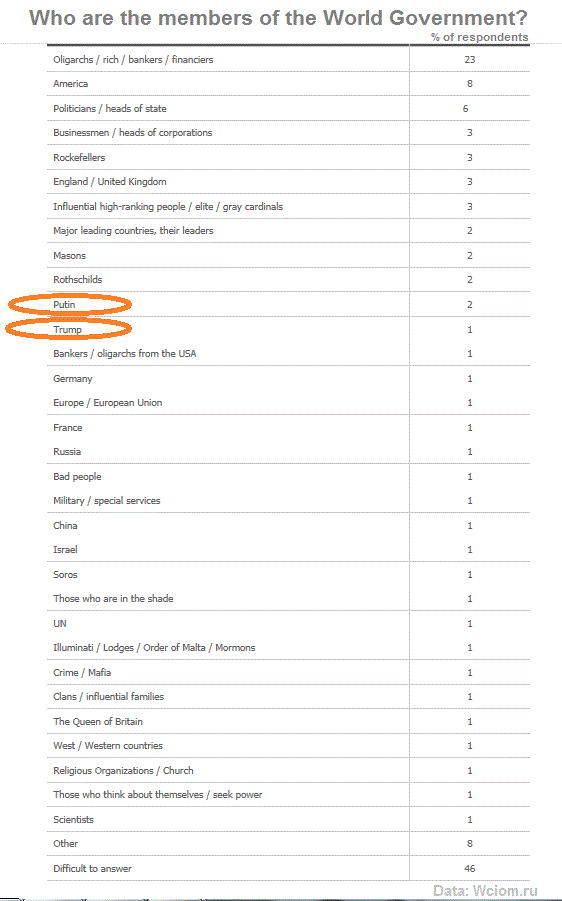
Task: Select the Bad people row
Action: click(x=288, y=476)
